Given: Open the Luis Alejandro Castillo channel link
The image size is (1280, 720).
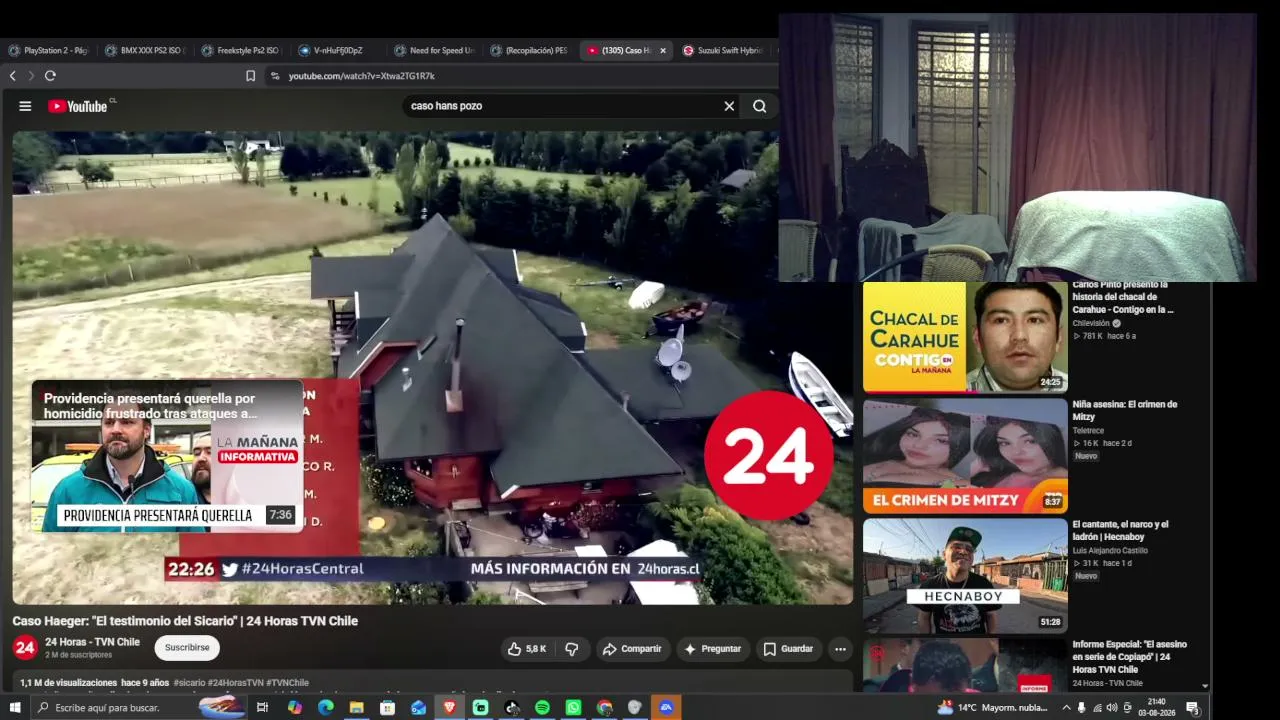Looking at the screenshot, I should point(1110,551).
